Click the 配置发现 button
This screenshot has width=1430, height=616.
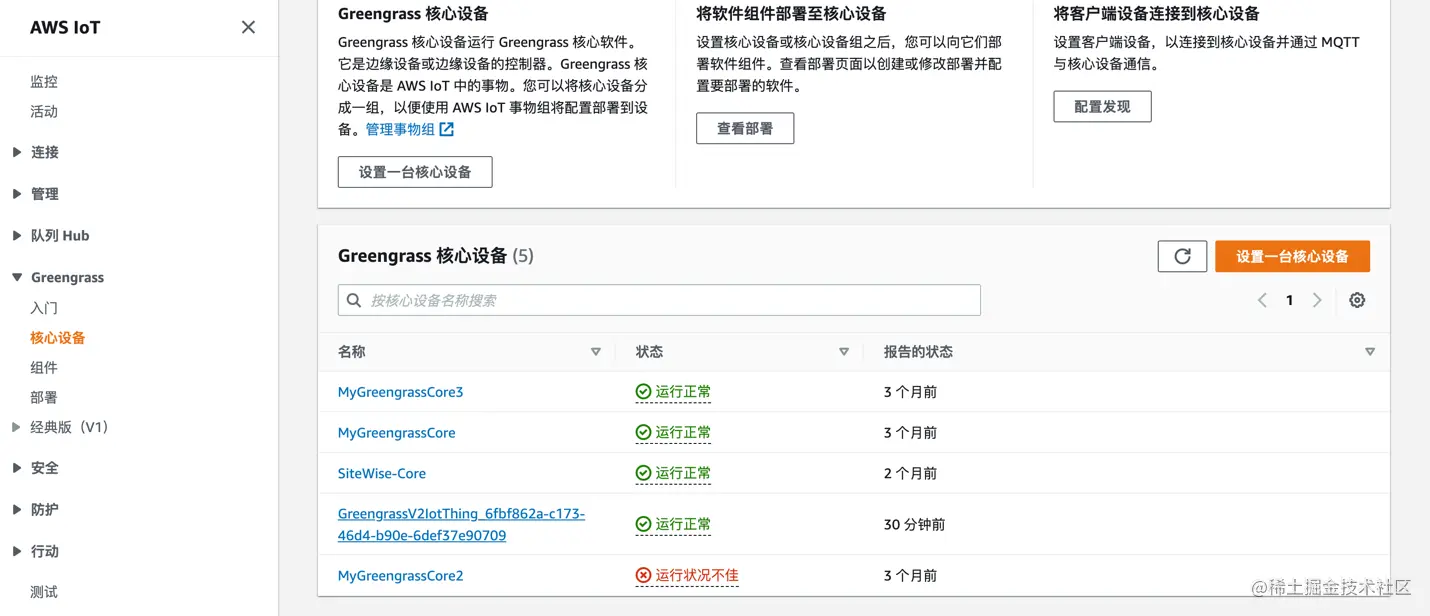tap(1102, 106)
